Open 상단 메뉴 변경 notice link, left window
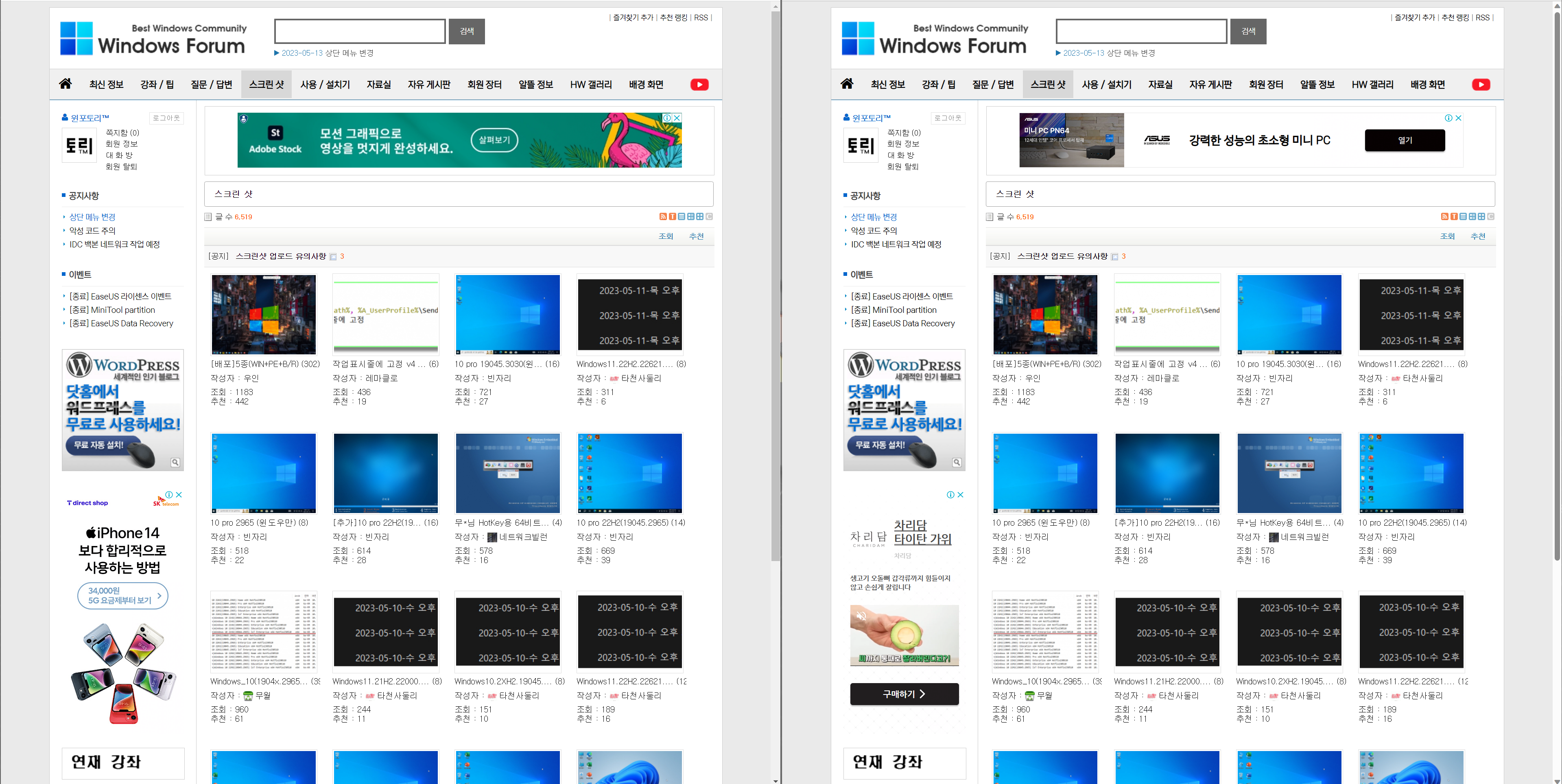This screenshot has height=784, width=1562. point(92,217)
